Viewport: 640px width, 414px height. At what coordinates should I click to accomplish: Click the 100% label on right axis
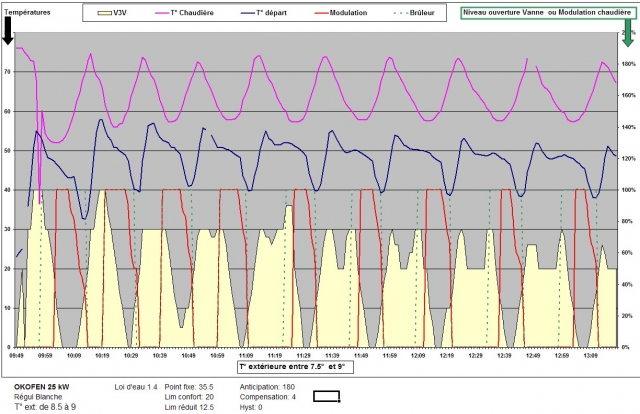coord(628,189)
